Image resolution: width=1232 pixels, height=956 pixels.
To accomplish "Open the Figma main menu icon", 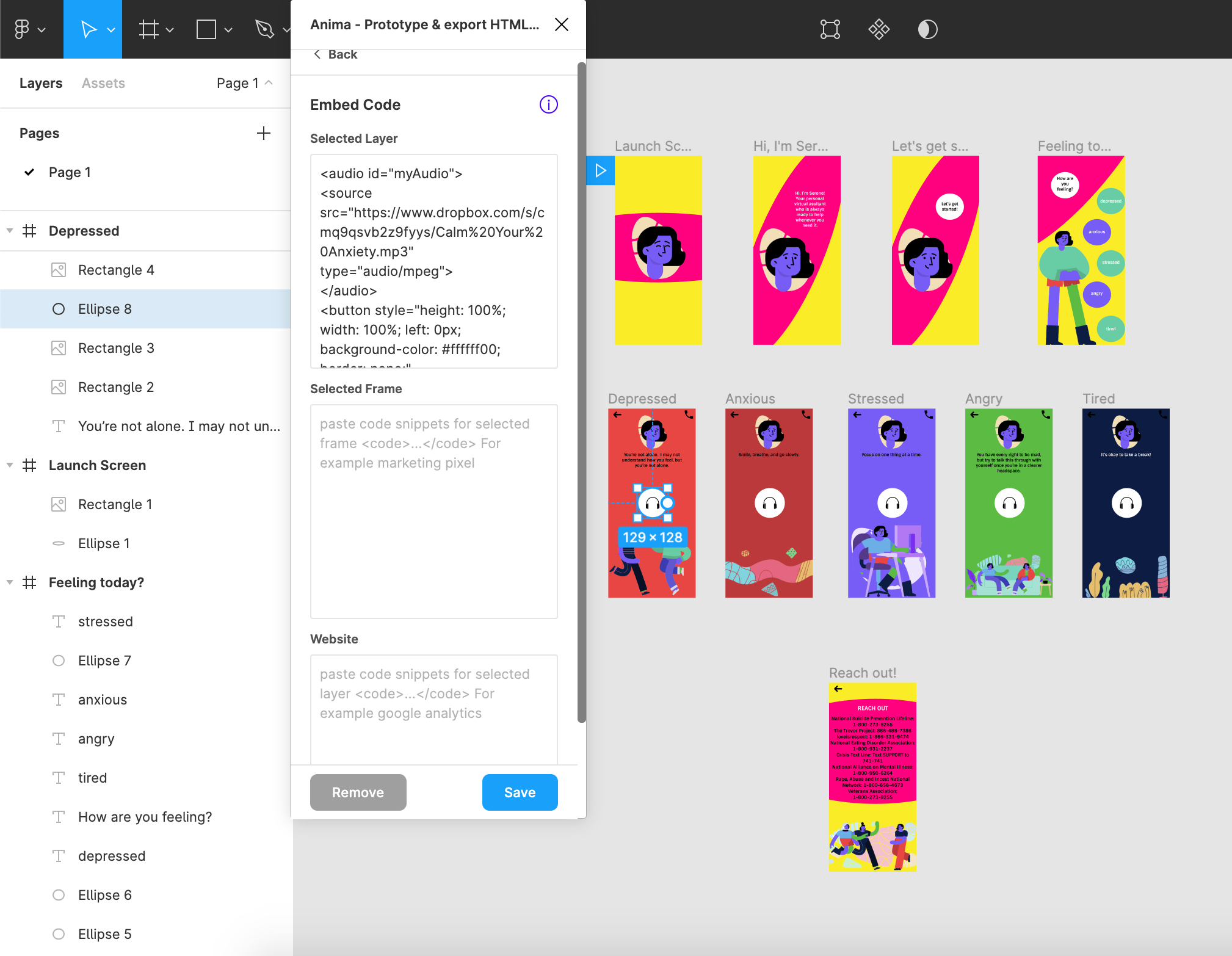I will 23,29.
